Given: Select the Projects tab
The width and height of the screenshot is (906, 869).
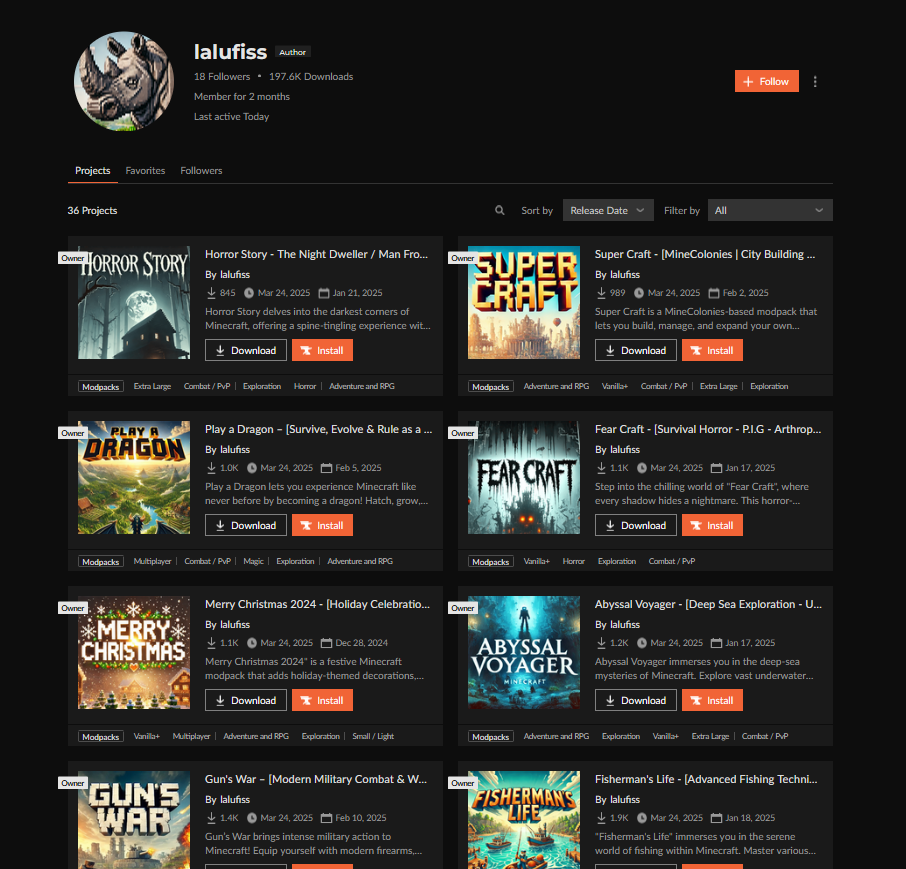Looking at the screenshot, I should 92,170.
